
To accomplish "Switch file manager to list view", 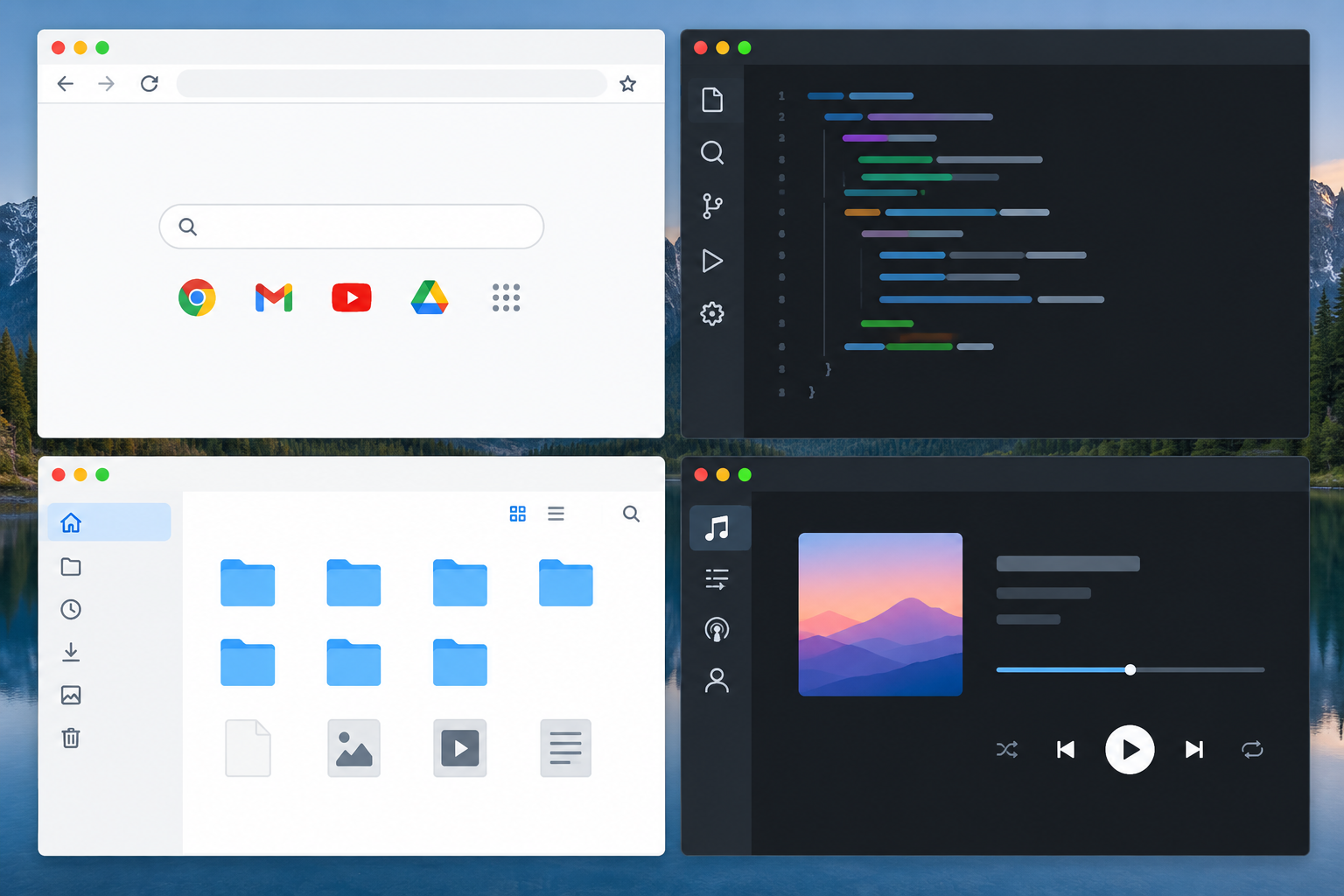I will 556,514.
